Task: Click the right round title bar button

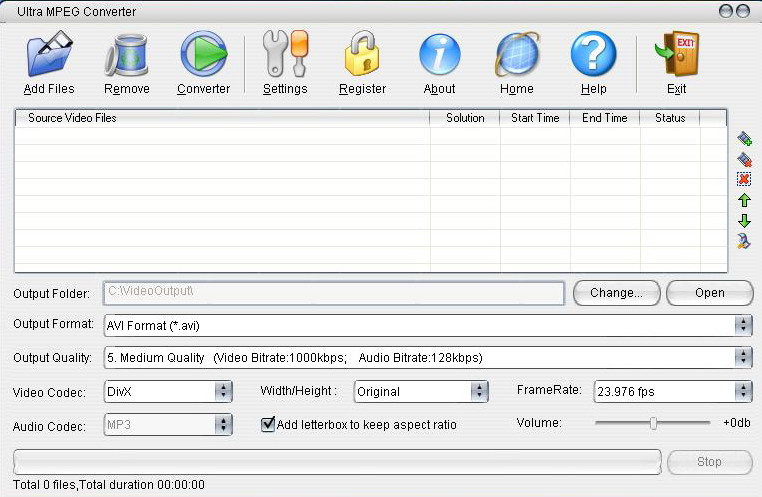Action: click(x=743, y=11)
